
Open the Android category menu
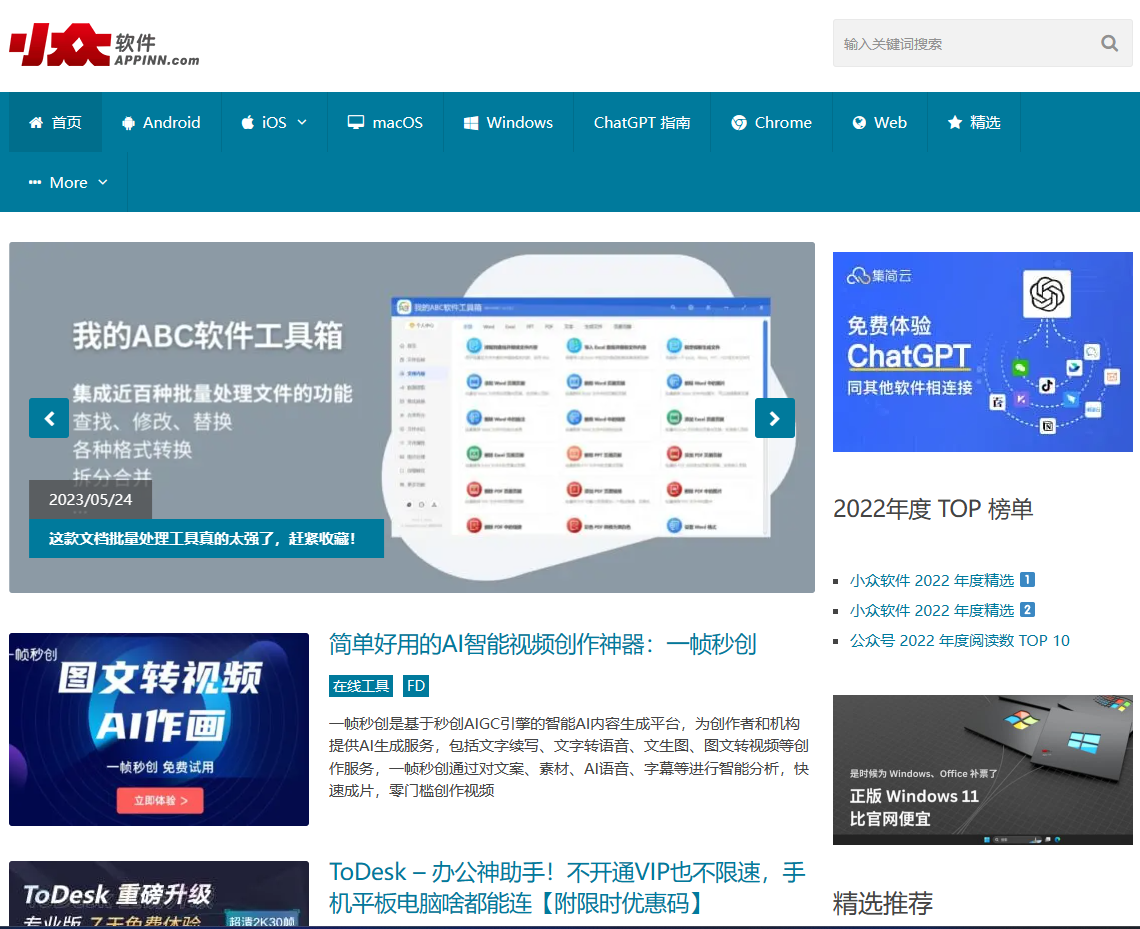(x=161, y=122)
